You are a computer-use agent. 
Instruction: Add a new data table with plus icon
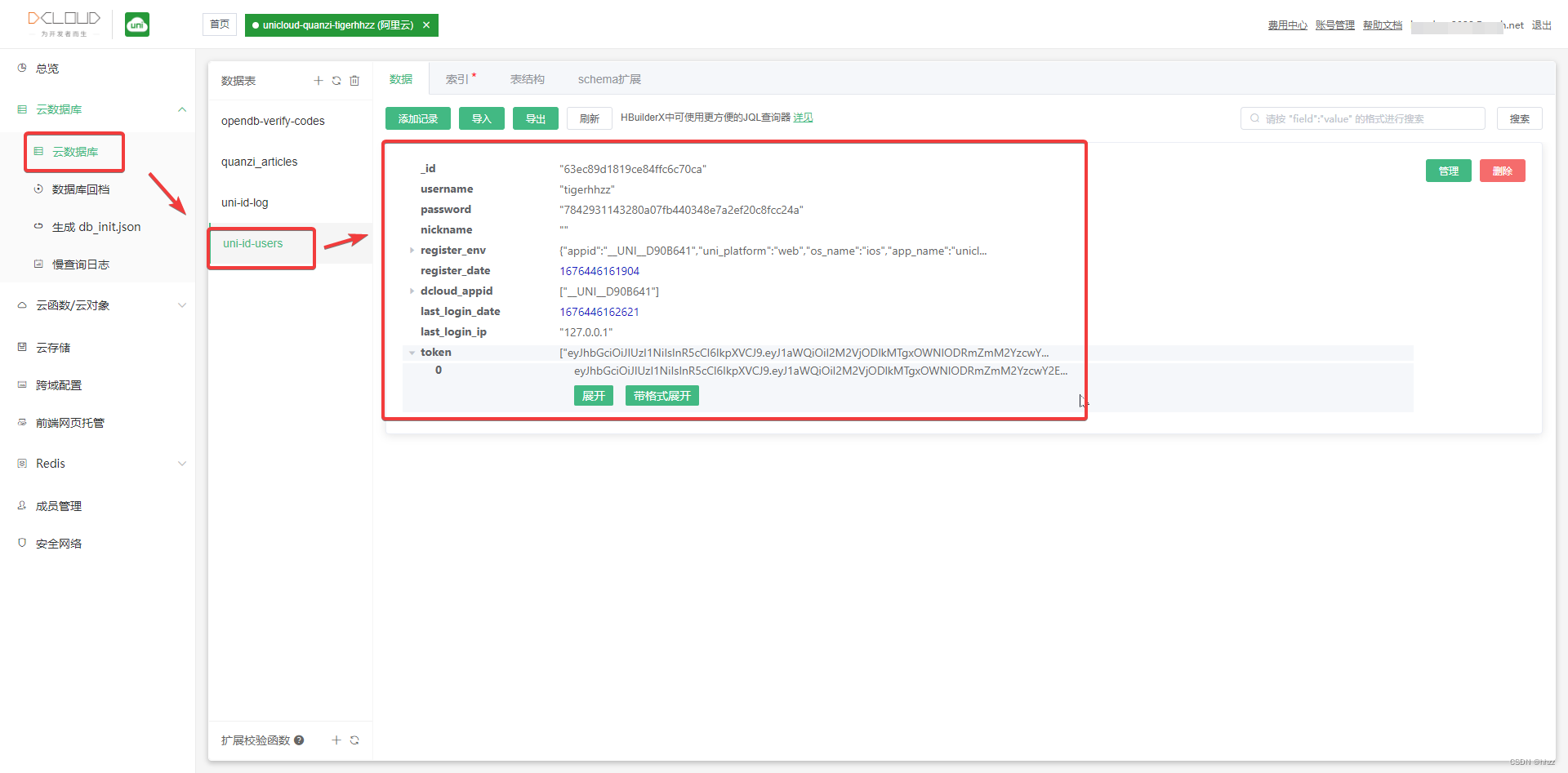click(318, 81)
